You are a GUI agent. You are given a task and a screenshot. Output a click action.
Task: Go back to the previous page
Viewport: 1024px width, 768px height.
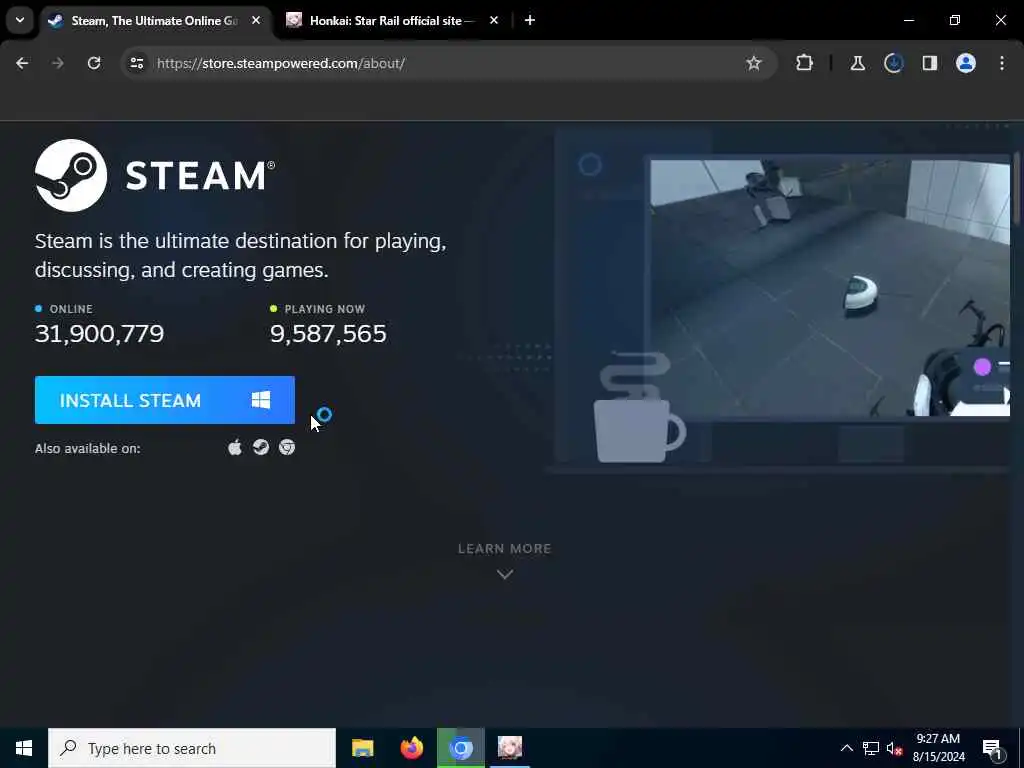click(22, 63)
